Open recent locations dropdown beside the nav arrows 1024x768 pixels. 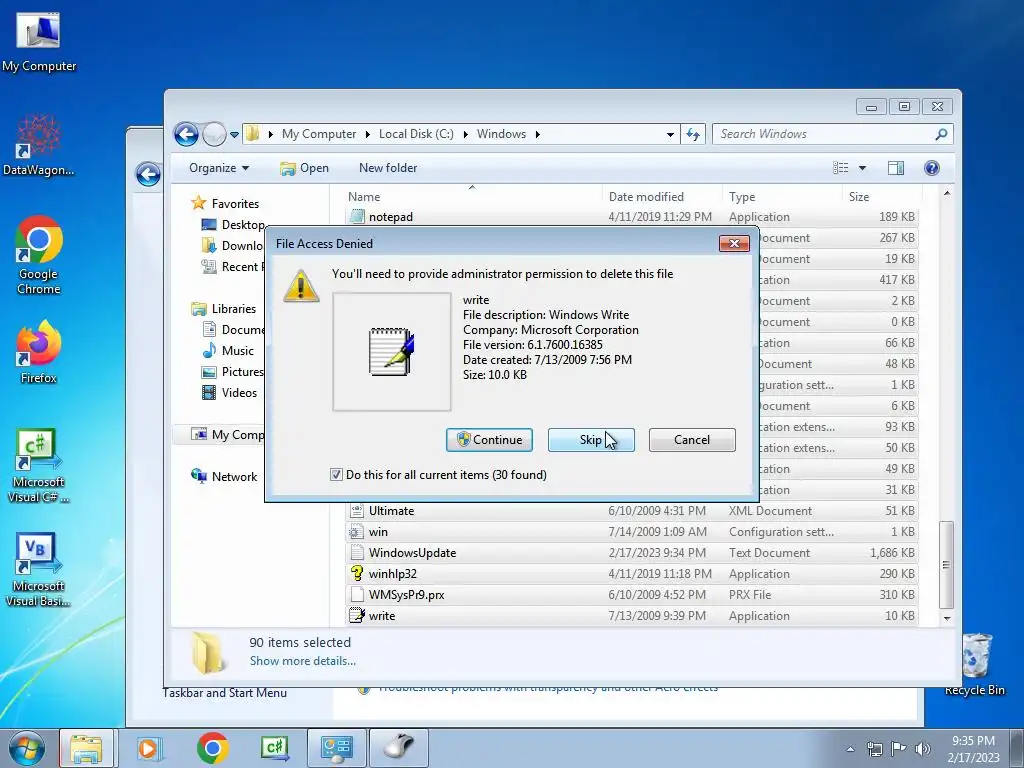[x=234, y=135]
